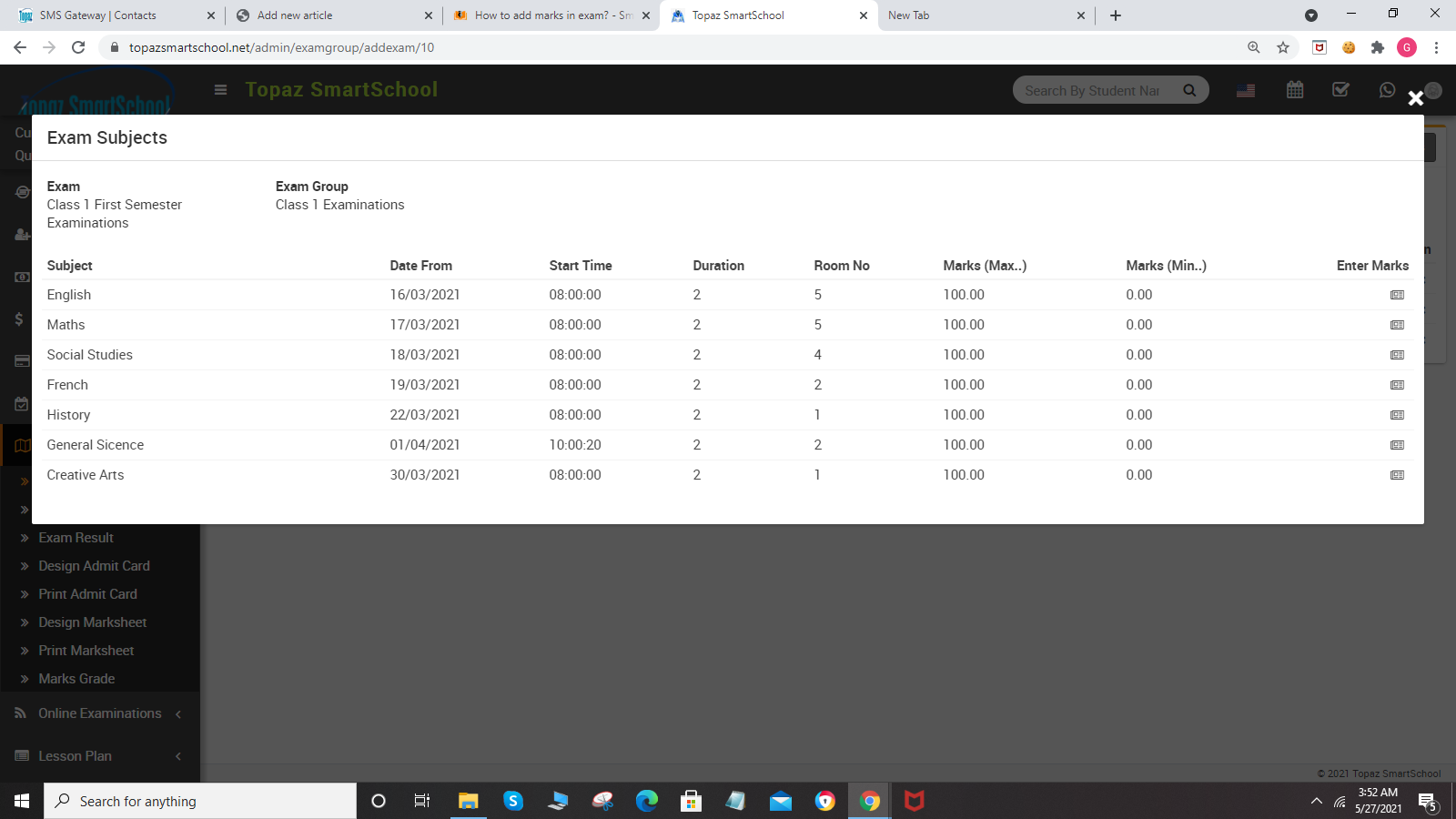Viewport: 1456px width, 819px height.
Task: Open Enter Marks for English subject
Action: coord(1397,295)
